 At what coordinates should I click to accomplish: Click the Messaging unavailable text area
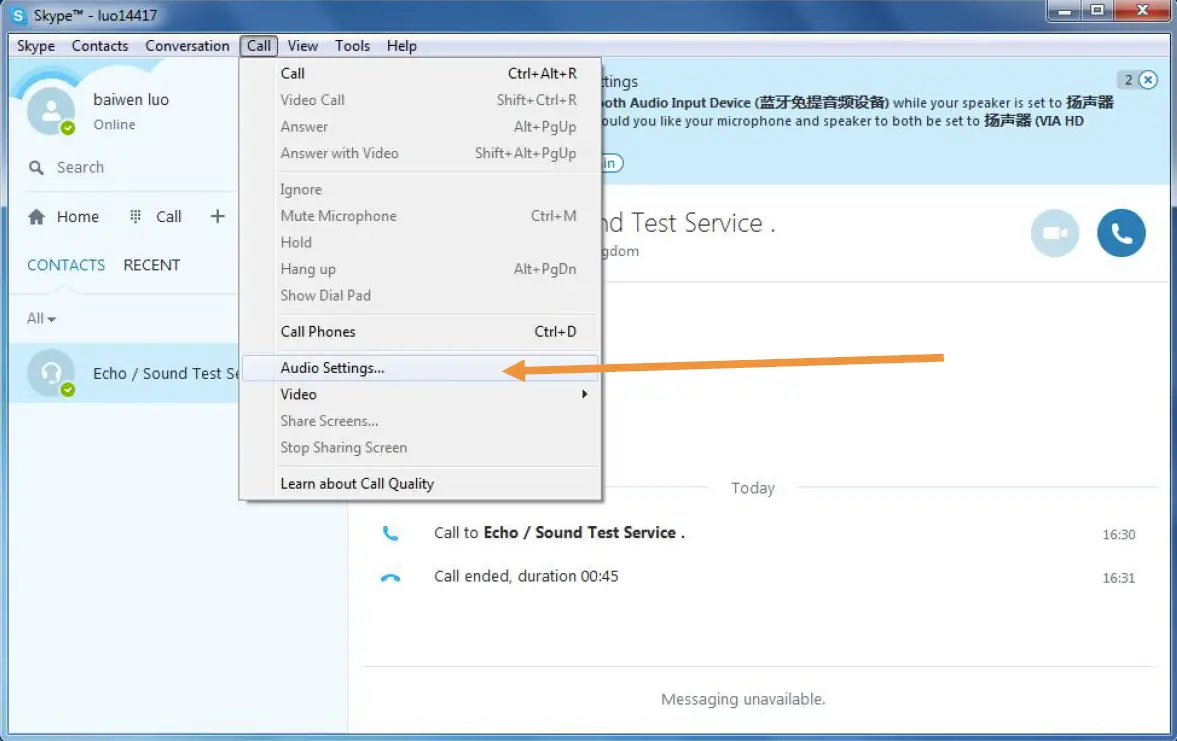pyautogui.click(x=743, y=699)
